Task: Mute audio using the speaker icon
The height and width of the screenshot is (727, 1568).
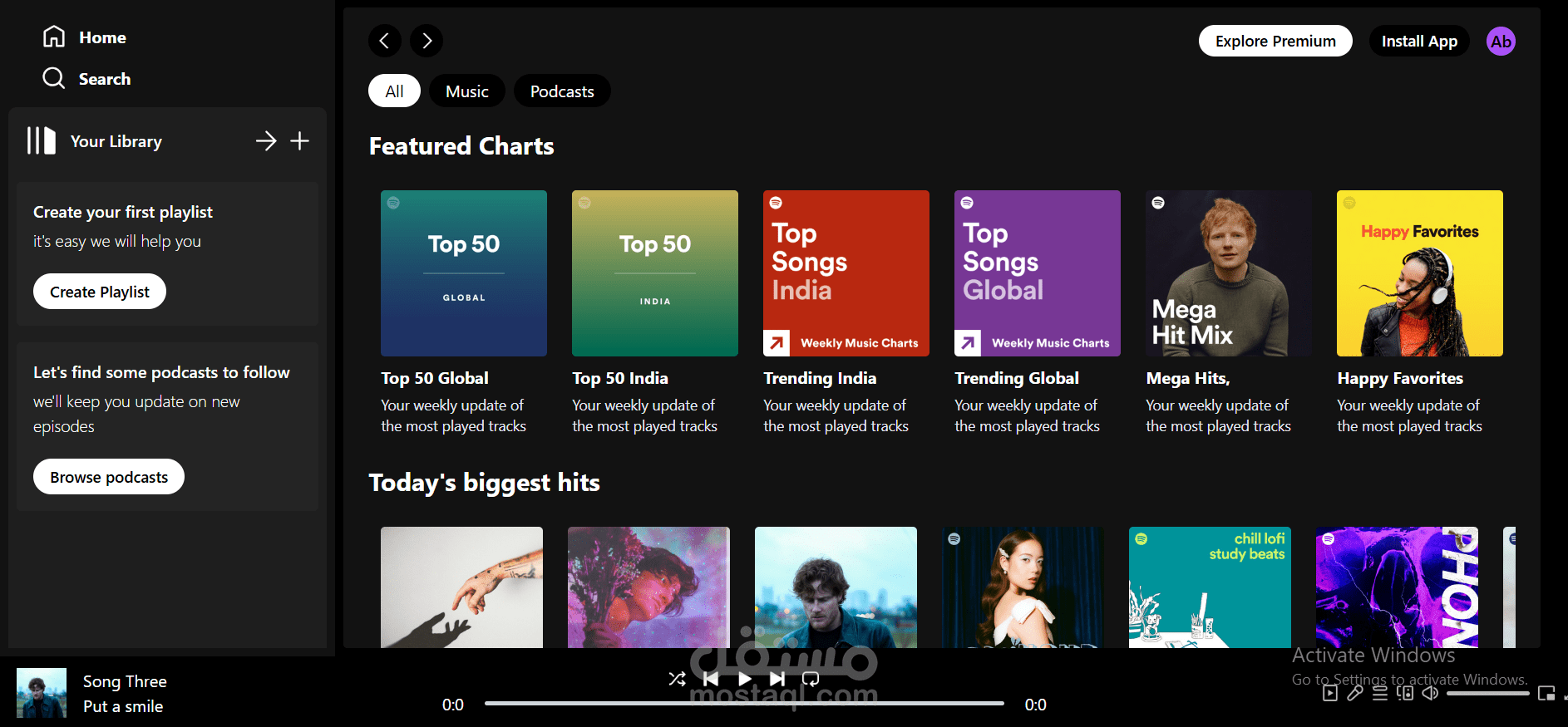Action: (x=1430, y=693)
